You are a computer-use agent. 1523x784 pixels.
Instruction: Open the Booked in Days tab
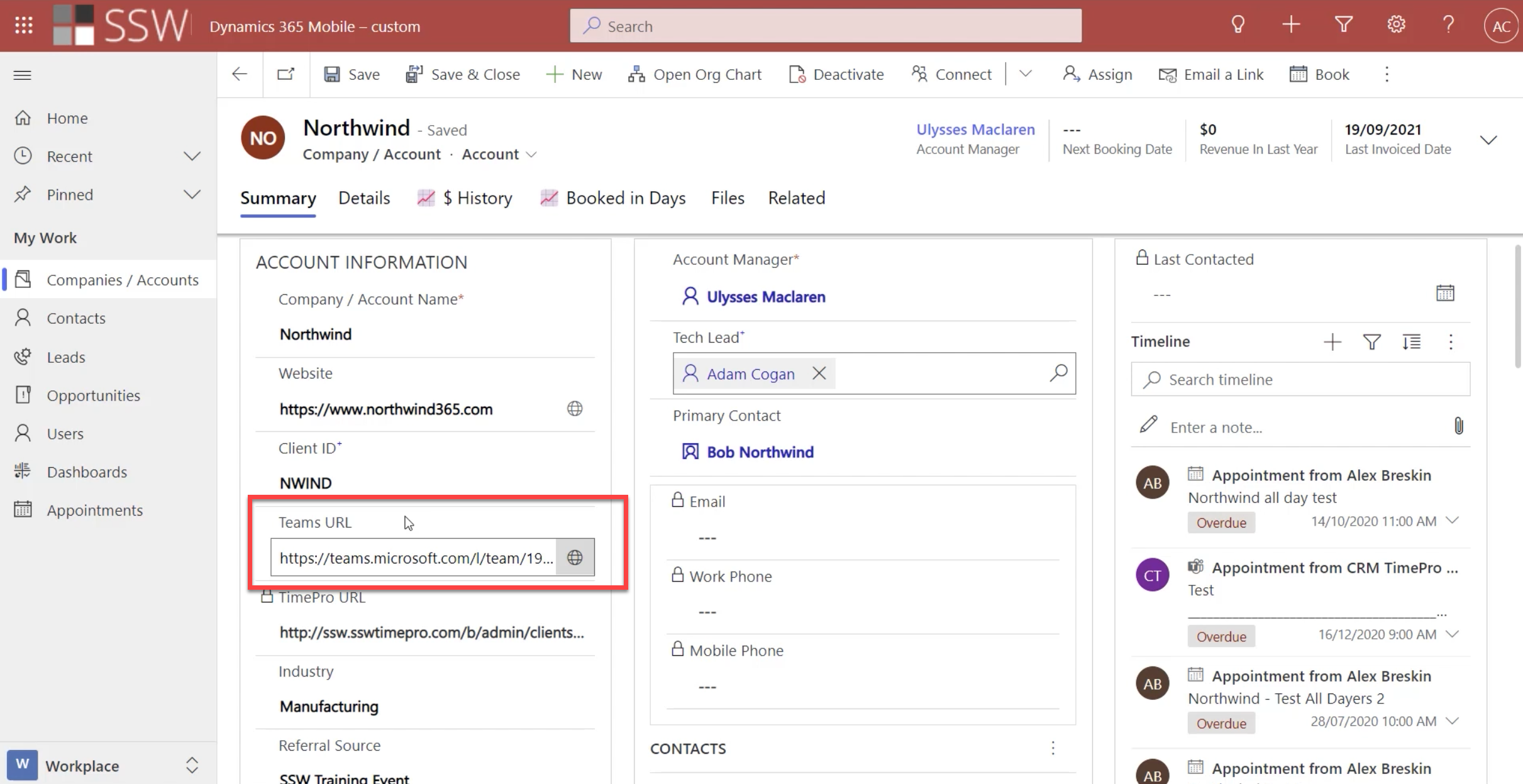click(x=625, y=198)
